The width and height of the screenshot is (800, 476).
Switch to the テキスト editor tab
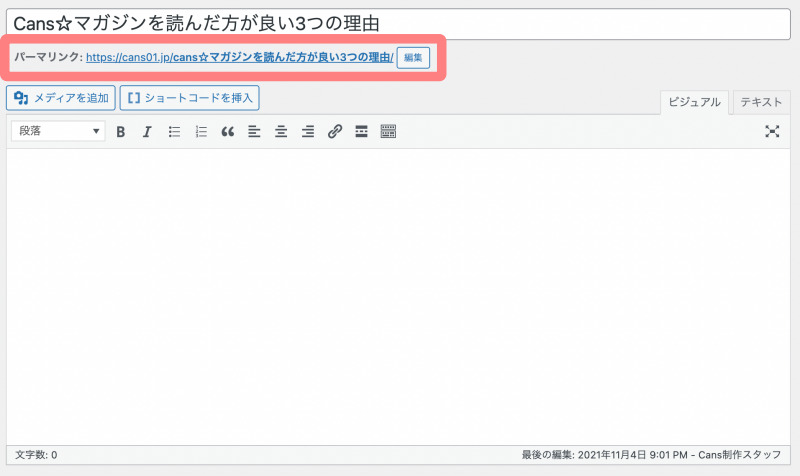(x=761, y=102)
